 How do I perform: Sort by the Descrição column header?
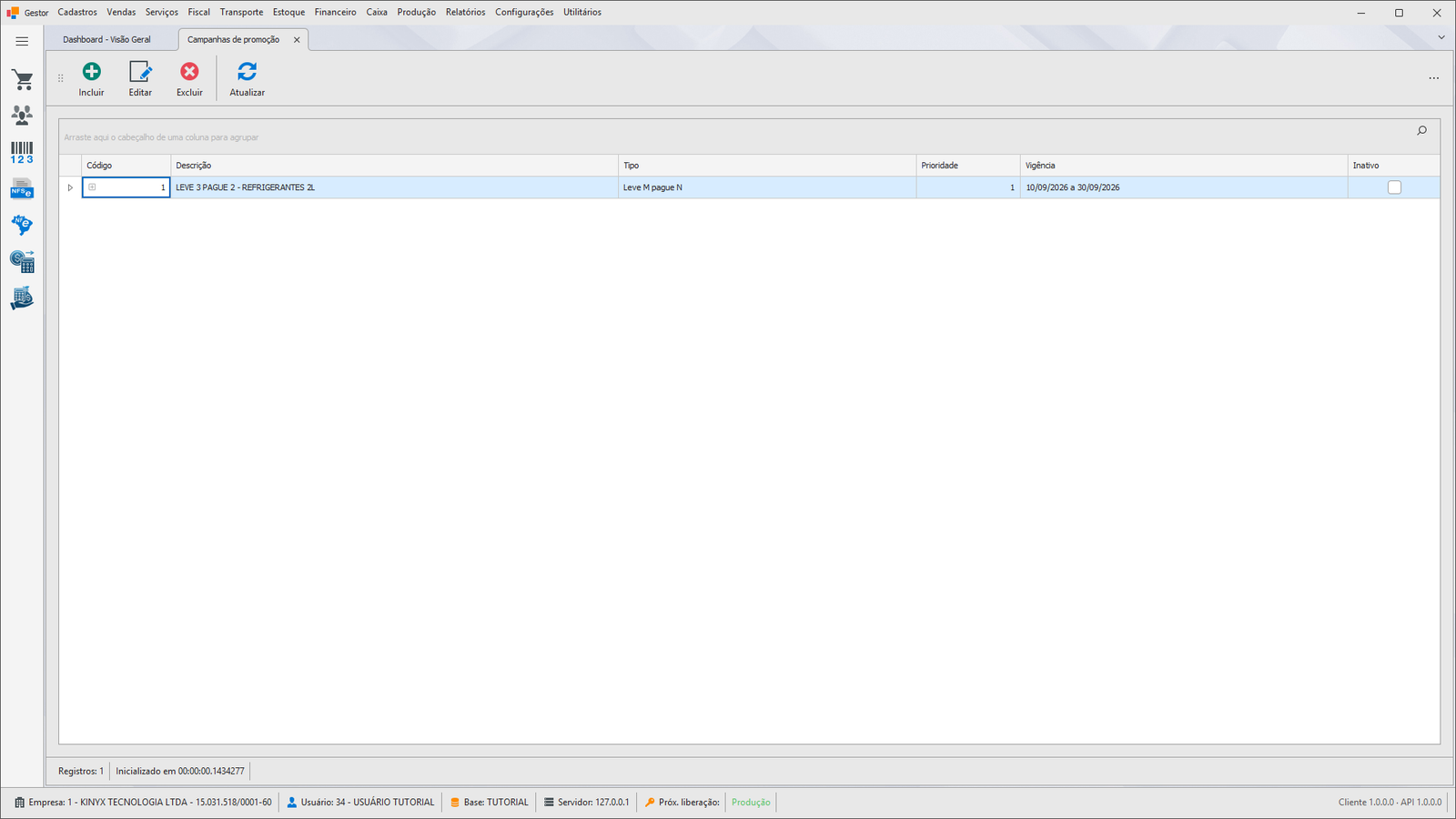click(395, 166)
